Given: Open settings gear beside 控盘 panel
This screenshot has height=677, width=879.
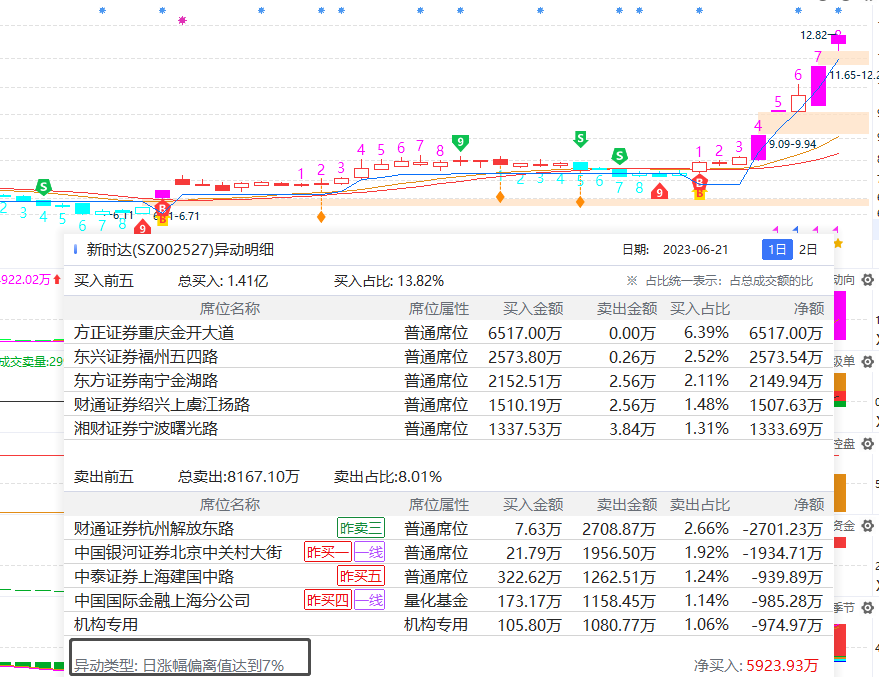Looking at the screenshot, I should 867,444.
